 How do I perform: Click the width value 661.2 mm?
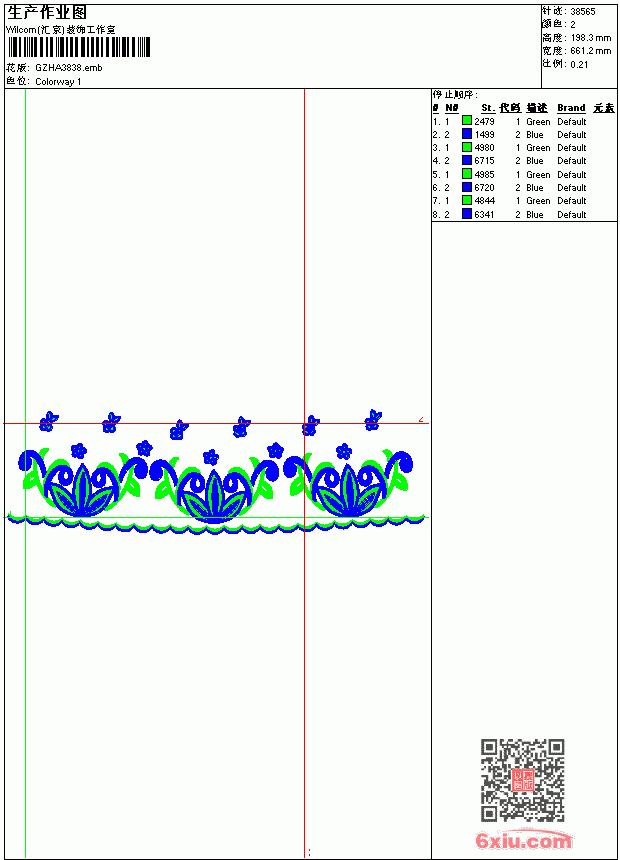coord(590,51)
